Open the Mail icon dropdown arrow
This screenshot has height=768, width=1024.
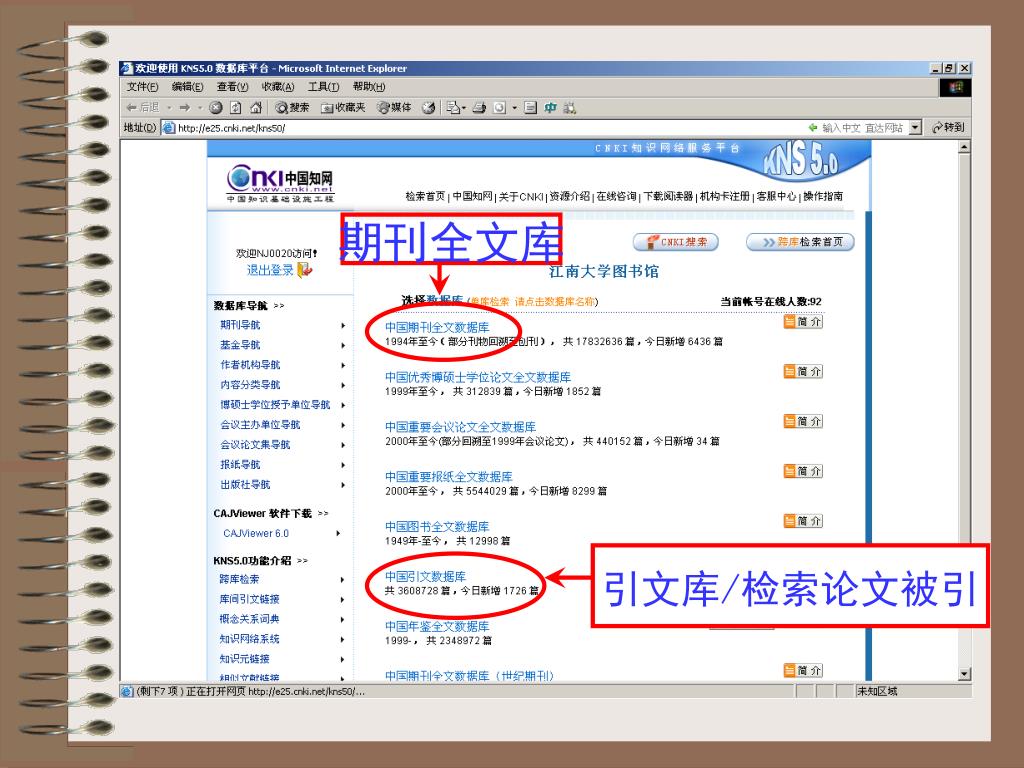coord(464,108)
